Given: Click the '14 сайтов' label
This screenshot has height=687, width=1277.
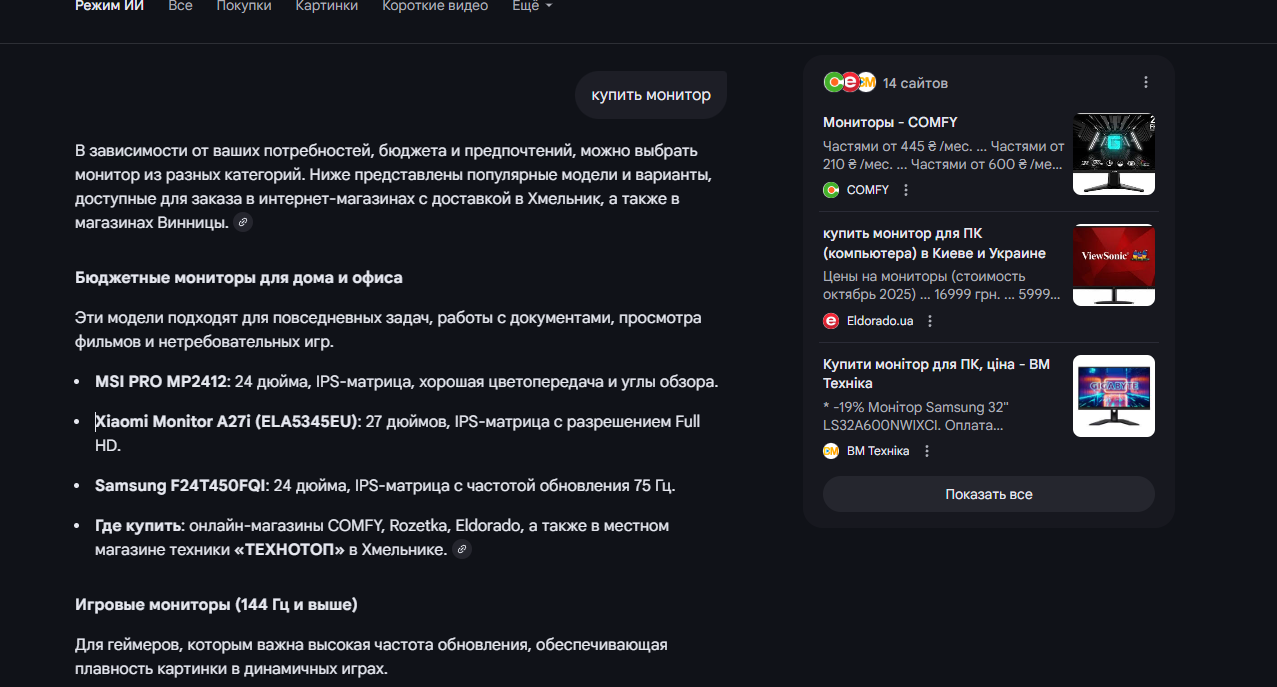Looking at the screenshot, I should tap(915, 83).
